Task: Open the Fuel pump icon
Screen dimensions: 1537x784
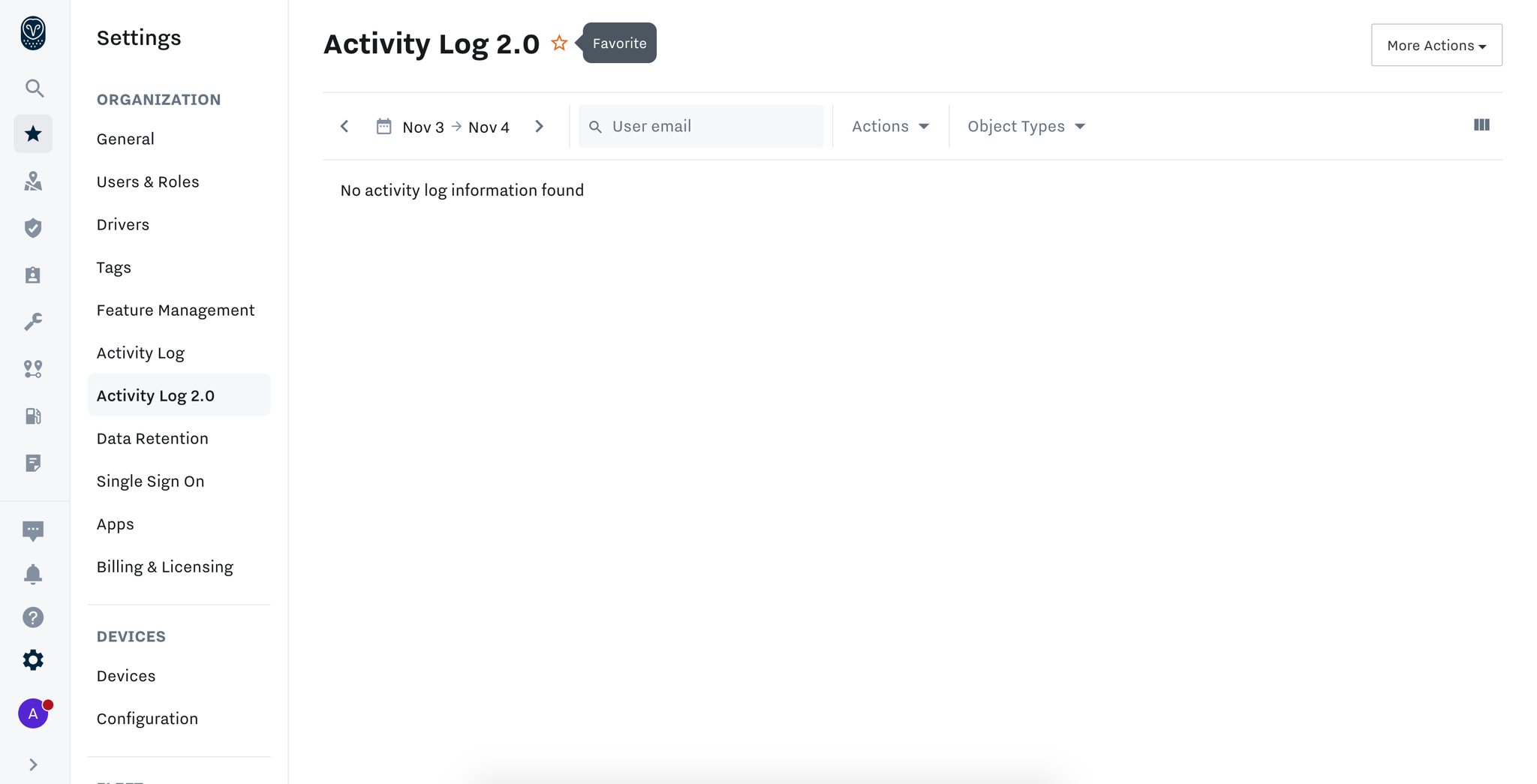Action: 33,416
